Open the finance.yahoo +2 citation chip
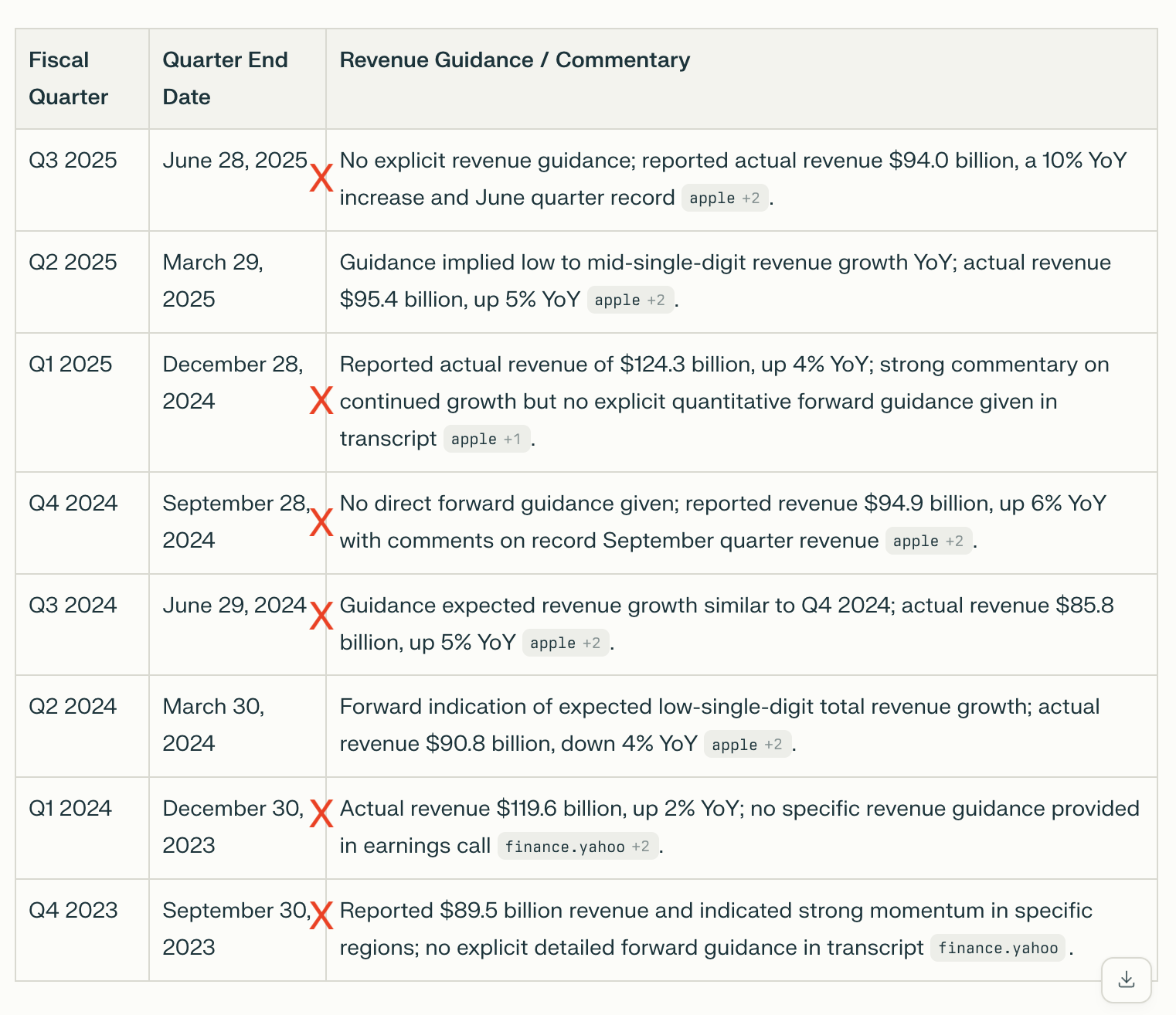Viewport: 1176px width, 1015px height. (577, 847)
